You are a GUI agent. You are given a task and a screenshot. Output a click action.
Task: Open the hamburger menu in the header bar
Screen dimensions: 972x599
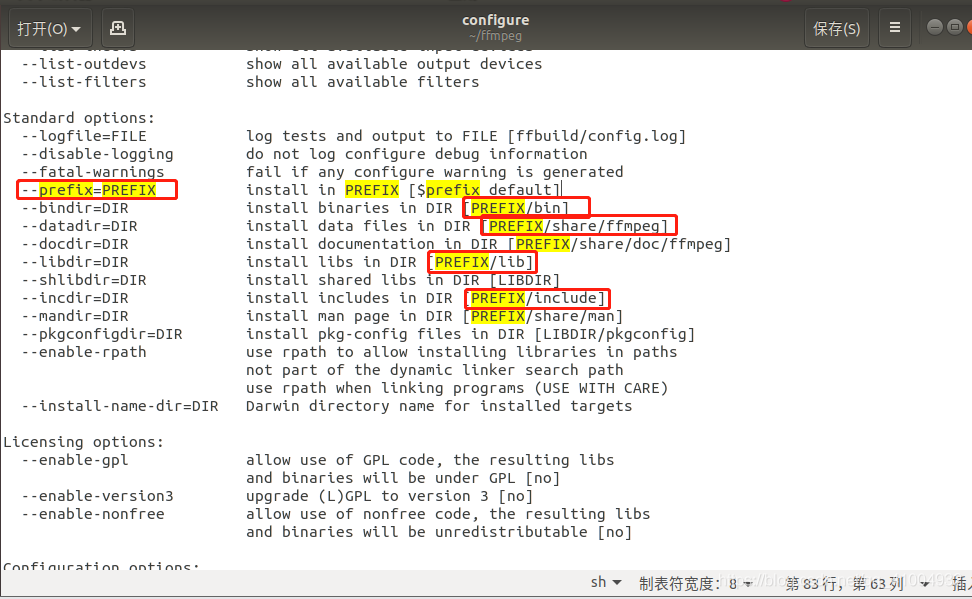click(x=895, y=28)
